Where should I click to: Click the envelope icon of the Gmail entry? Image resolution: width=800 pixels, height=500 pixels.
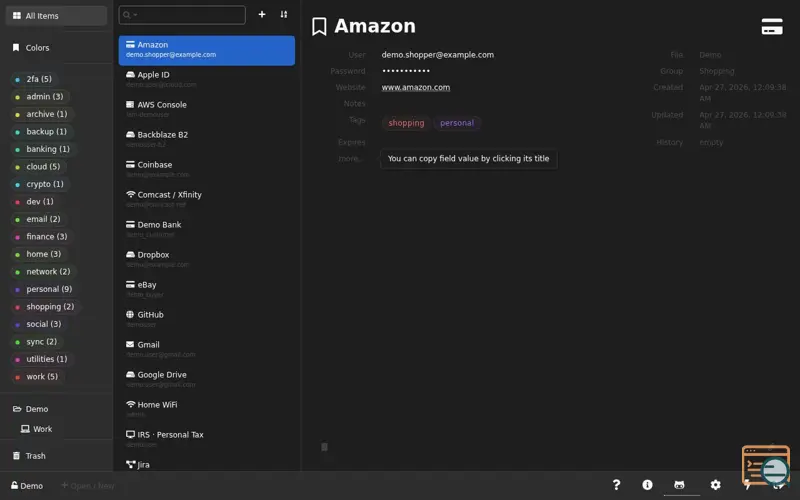point(130,345)
